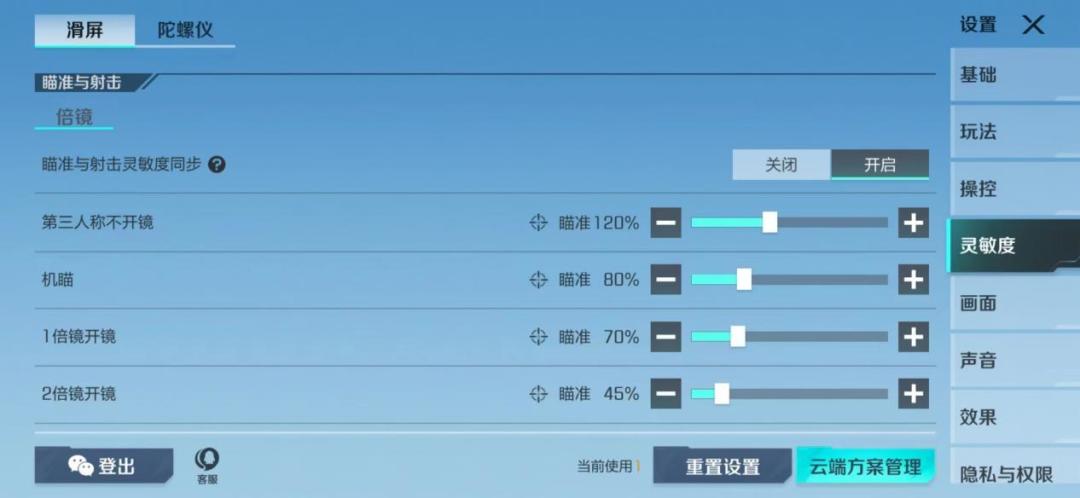Switch to the 陀螺仪 tab

(x=185, y=30)
